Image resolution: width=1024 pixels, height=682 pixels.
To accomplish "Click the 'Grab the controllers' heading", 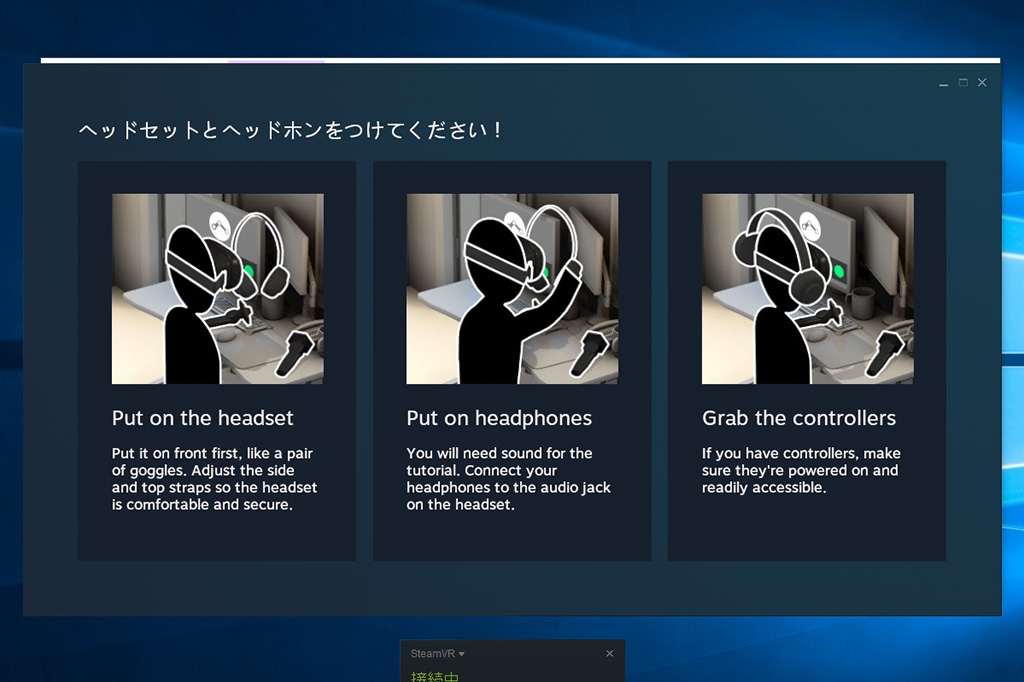I will [799, 418].
